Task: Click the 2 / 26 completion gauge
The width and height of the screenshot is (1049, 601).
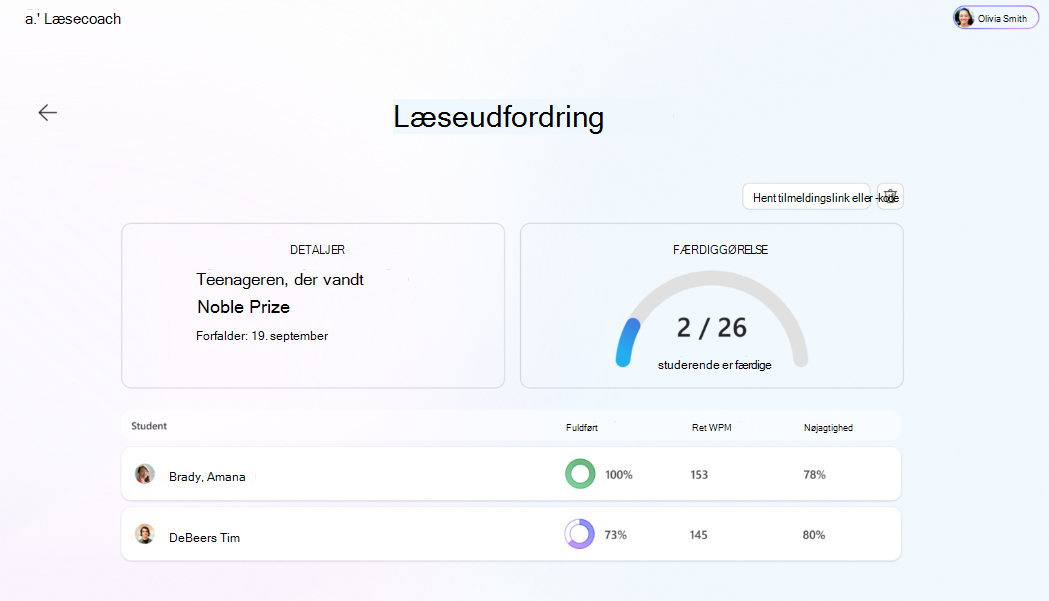Action: click(x=712, y=320)
